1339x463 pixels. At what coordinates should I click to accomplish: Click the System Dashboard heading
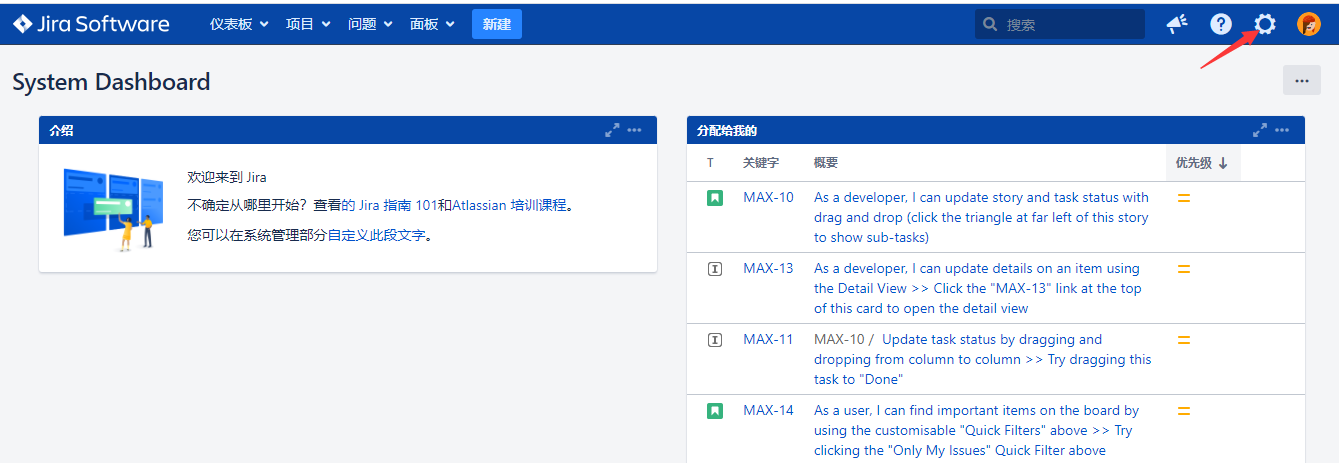pos(111,82)
